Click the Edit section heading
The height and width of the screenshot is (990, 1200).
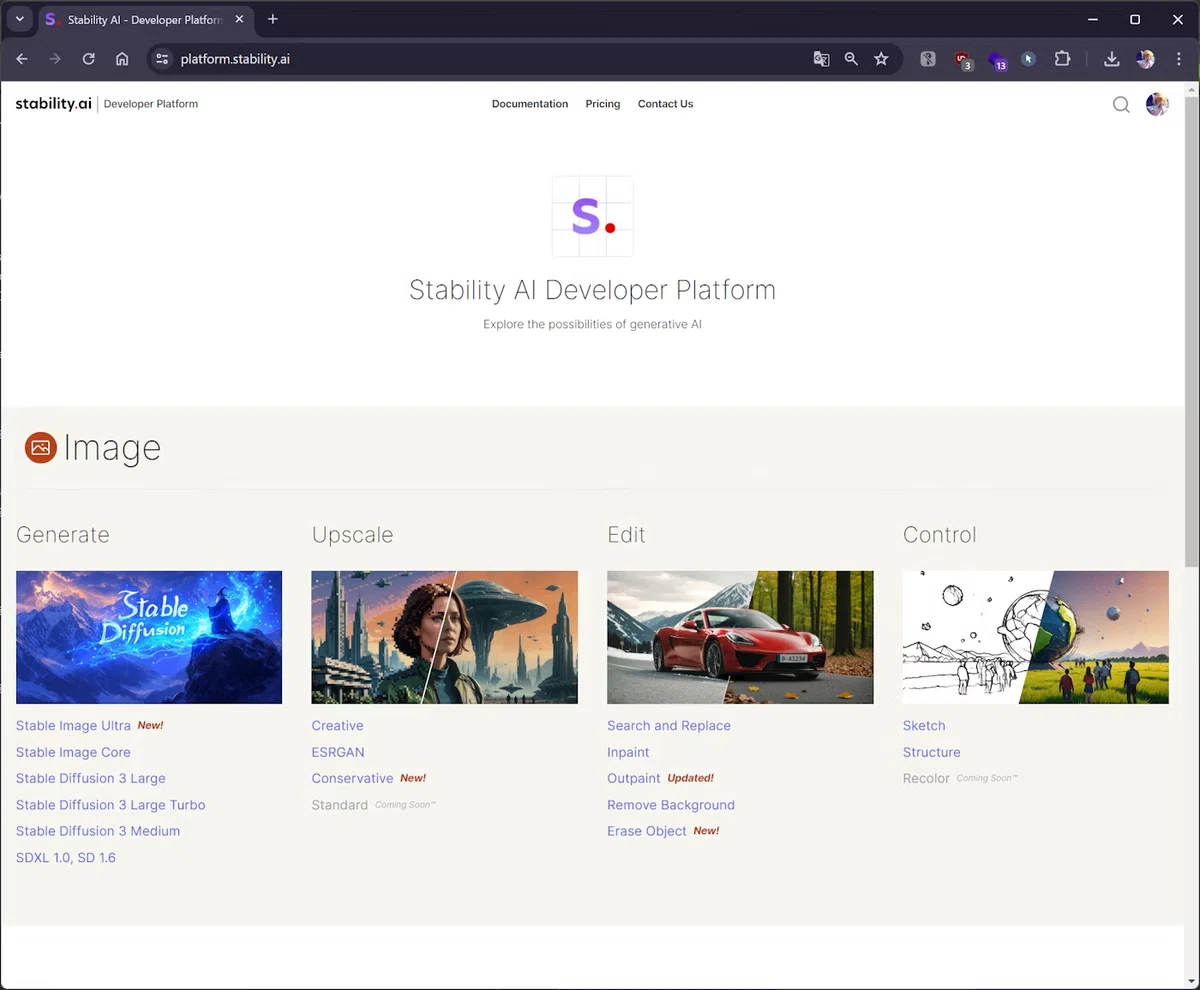626,535
